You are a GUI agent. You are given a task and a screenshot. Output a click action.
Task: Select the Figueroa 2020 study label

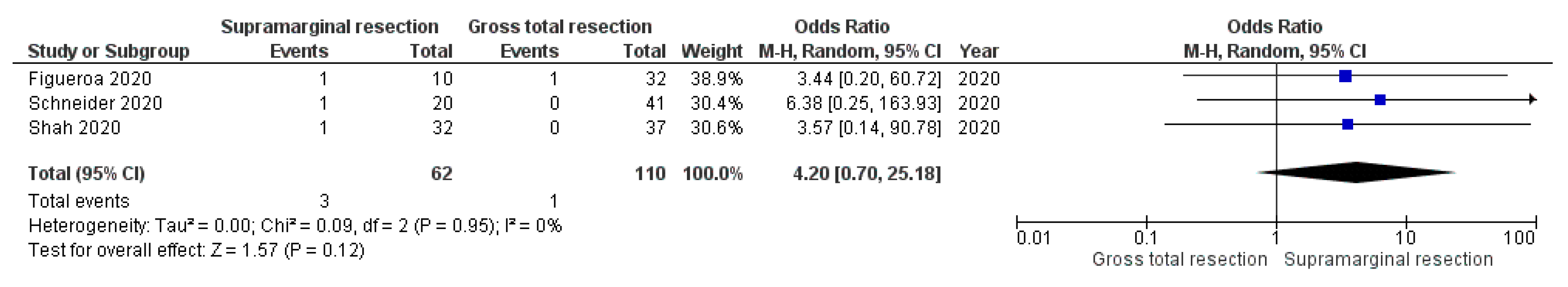coord(90,79)
